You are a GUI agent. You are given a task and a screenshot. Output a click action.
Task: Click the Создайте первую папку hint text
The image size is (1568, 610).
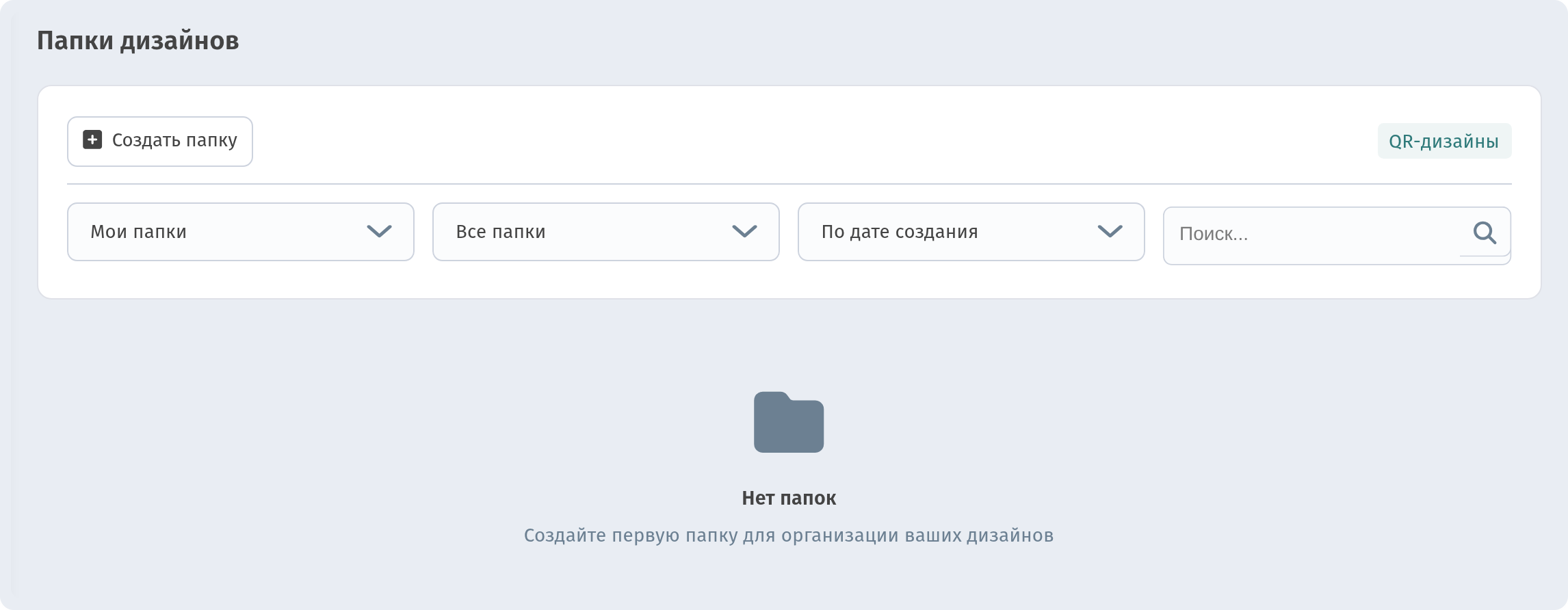coord(789,535)
